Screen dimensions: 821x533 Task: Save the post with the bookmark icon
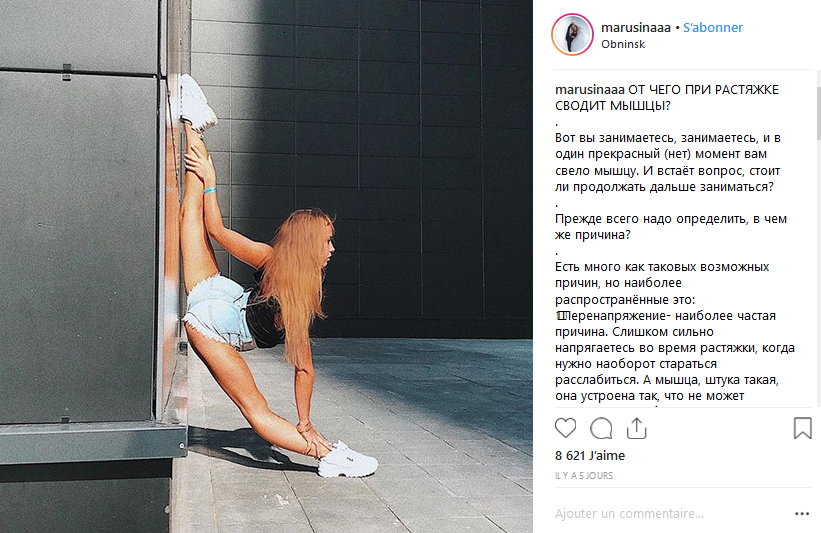tap(802, 428)
